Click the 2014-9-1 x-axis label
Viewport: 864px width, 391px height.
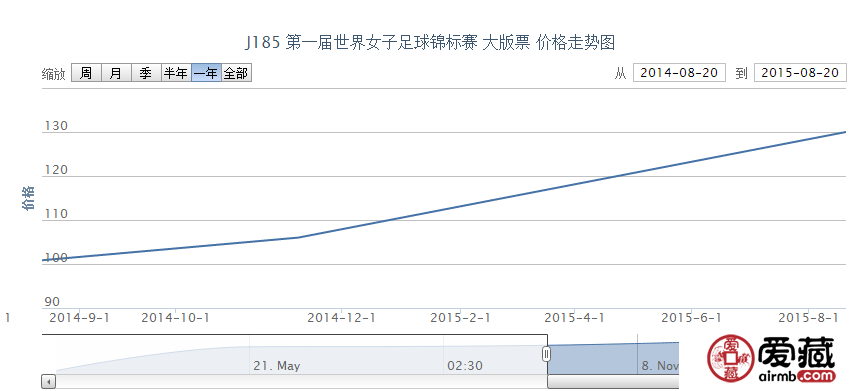79,318
